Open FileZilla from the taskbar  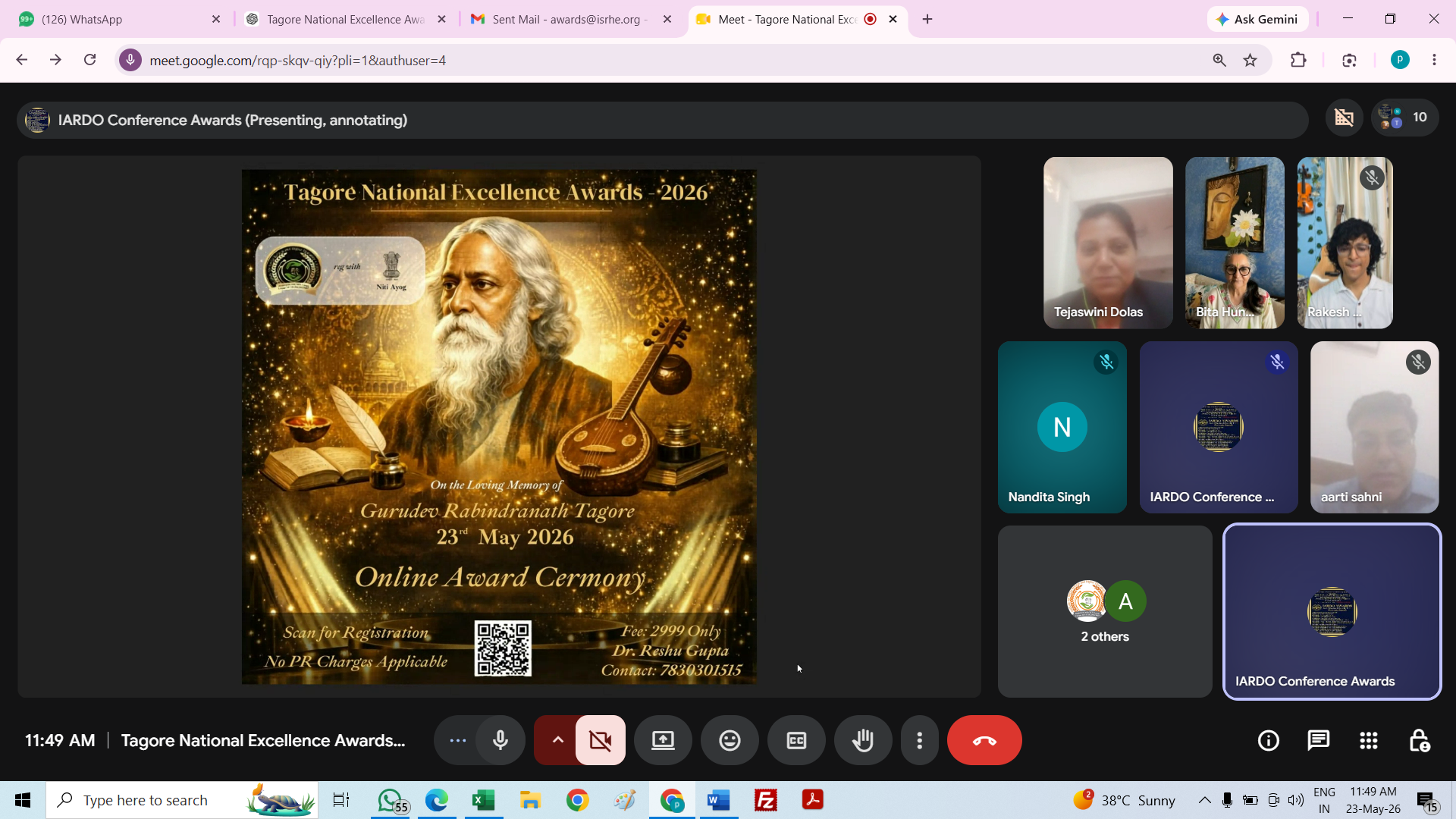[x=766, y=800]
